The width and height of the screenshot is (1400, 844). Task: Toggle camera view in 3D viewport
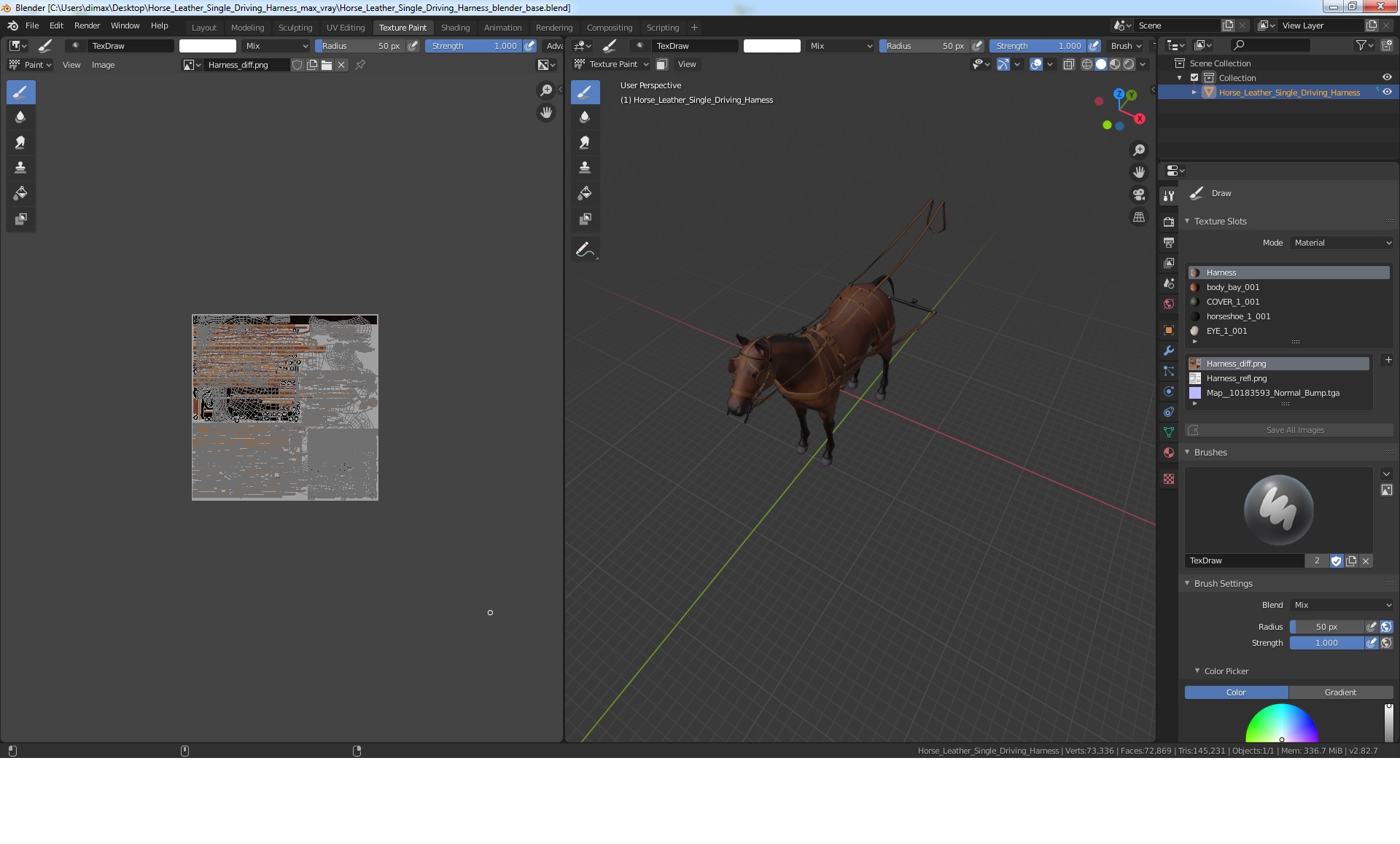tap(1138, 195)
